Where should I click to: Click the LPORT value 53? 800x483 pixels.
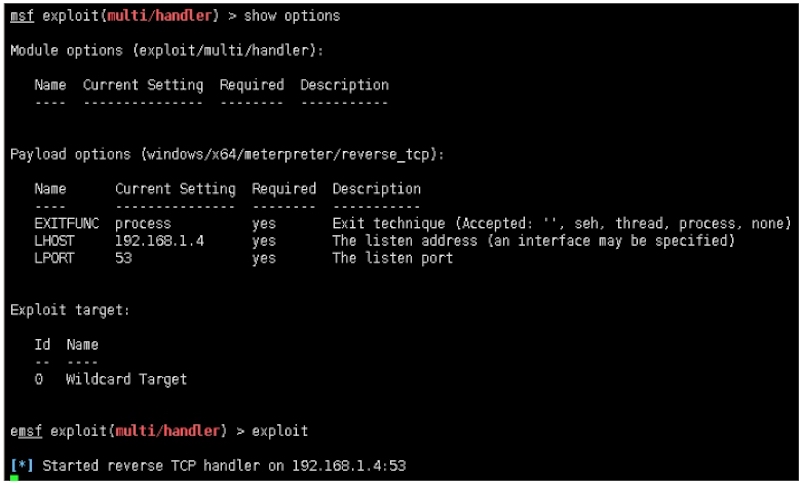point(123,258)
